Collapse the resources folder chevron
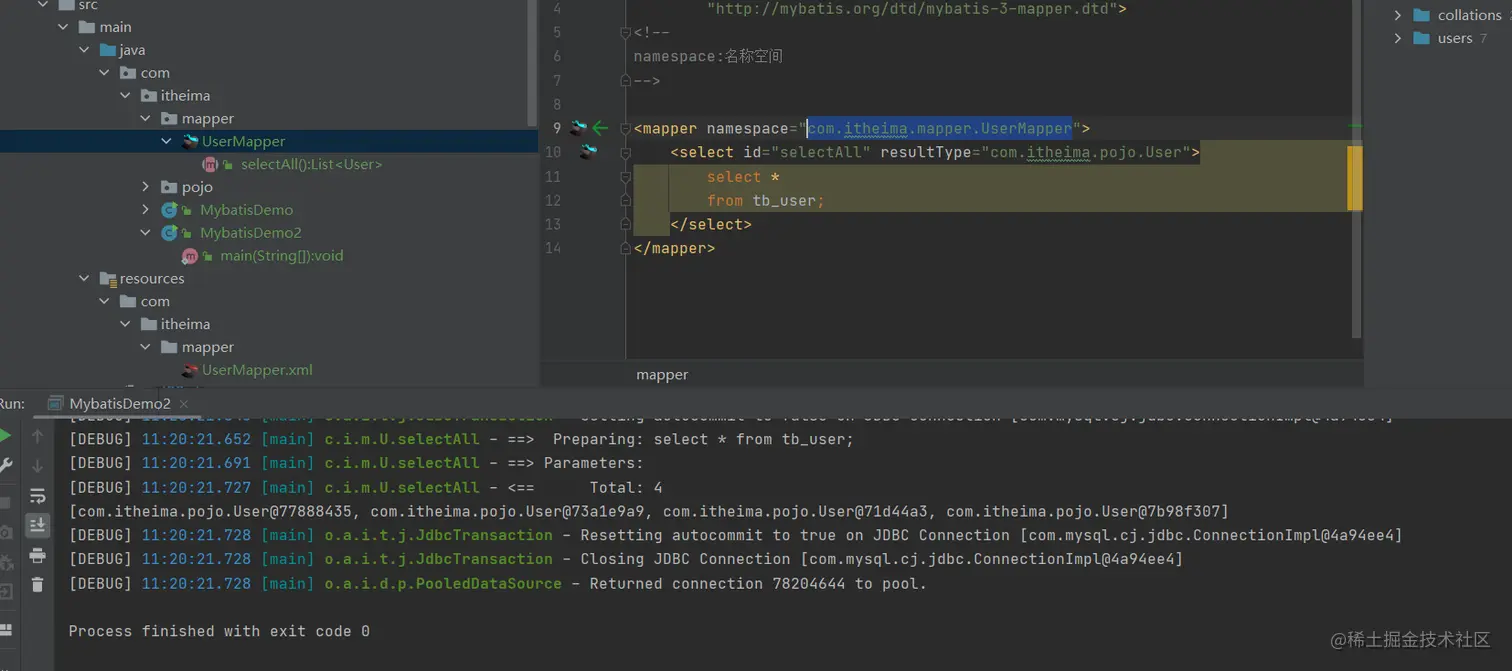This screenshot has height=671, width=1512. coord(85,278)
